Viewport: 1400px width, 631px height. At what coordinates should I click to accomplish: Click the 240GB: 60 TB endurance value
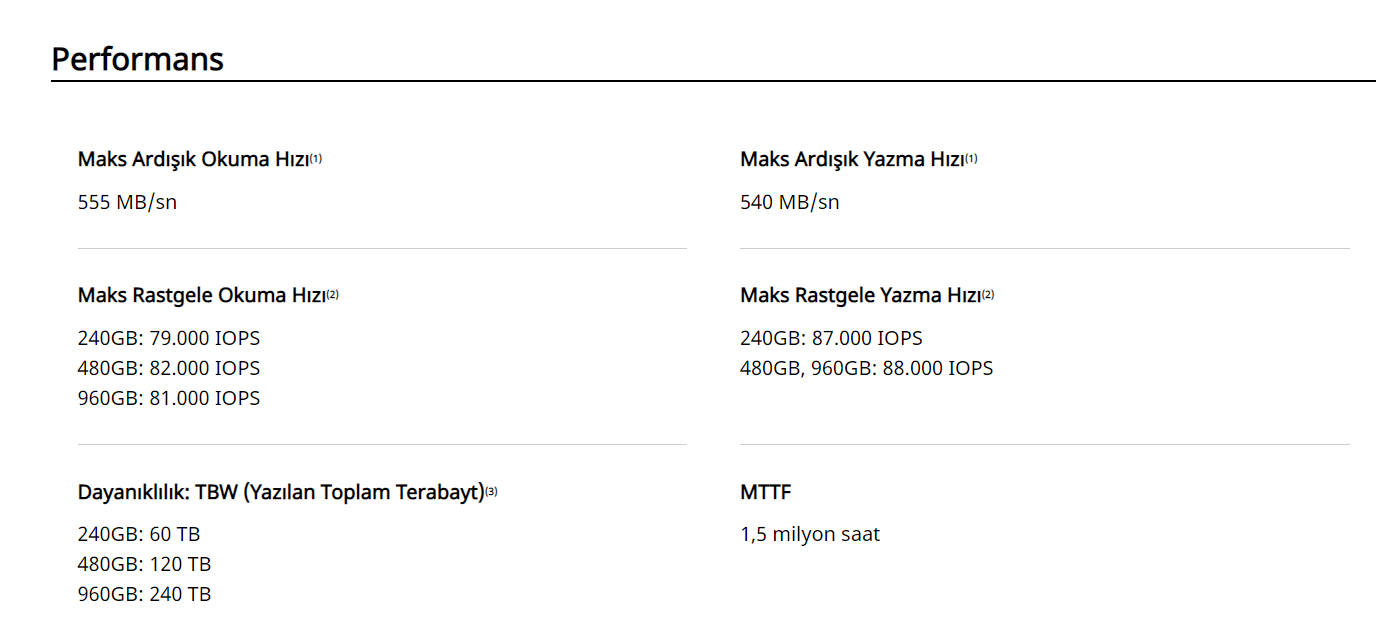139,534
